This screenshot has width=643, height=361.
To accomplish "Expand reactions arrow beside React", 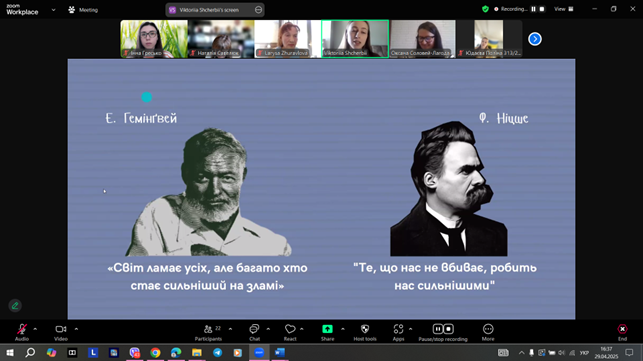I will coord(302,329).
